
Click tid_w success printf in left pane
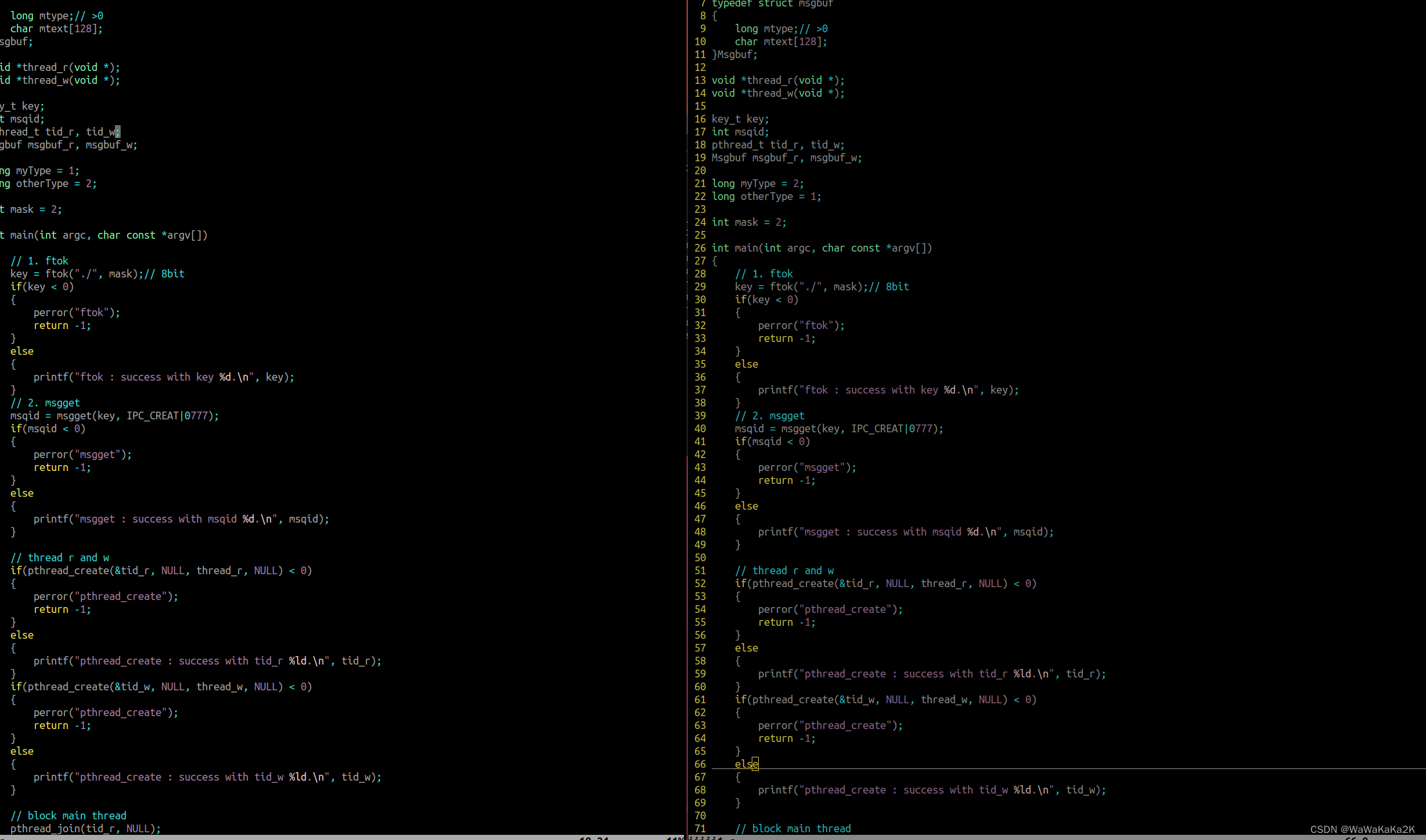(x=207, y=777)
